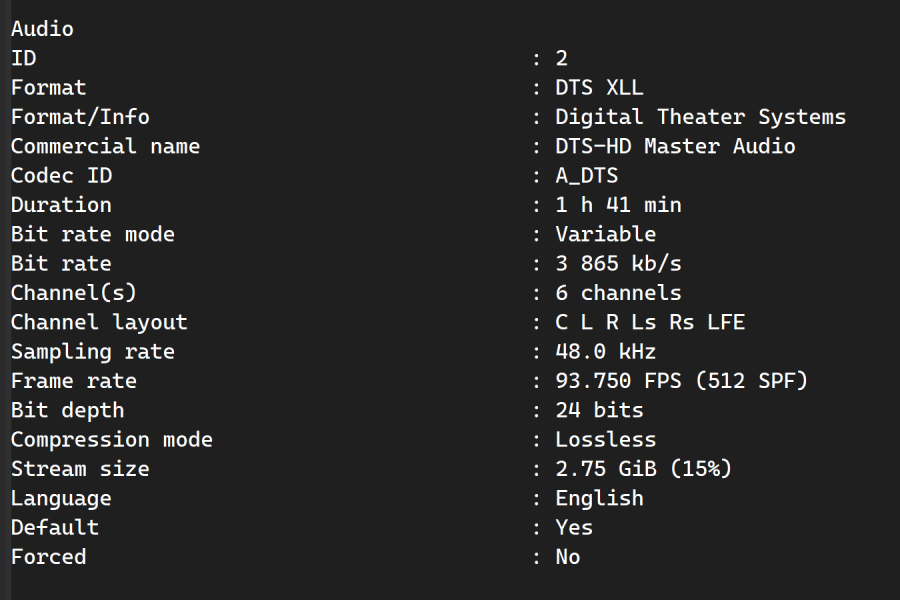Click the "Variable" bit rate mode value
900x600 pixels.
(x=605, y=234)
